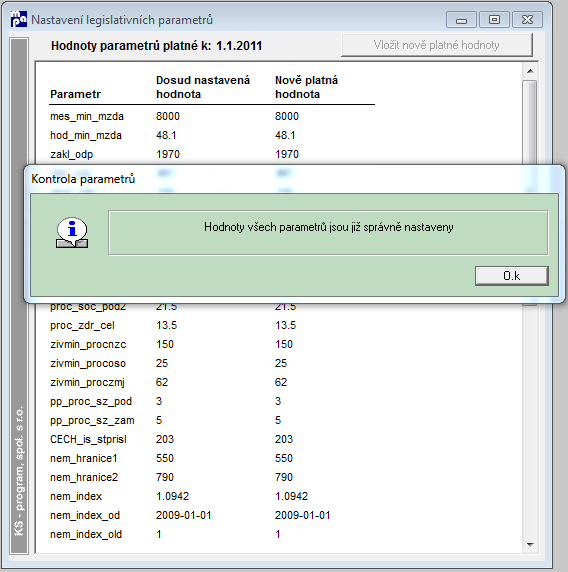This screenshot has width=568, height=572.
Task: Select the nem_index_od parameter name
Action: tap(85, 515)
